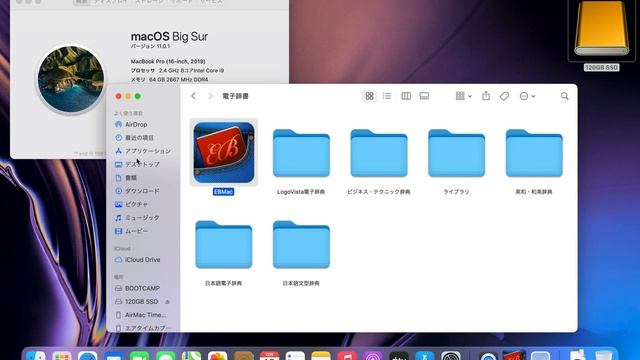The image size is (640, 360).
Task: Click the macOS Big Sur heading
Action: click(169, 36)
